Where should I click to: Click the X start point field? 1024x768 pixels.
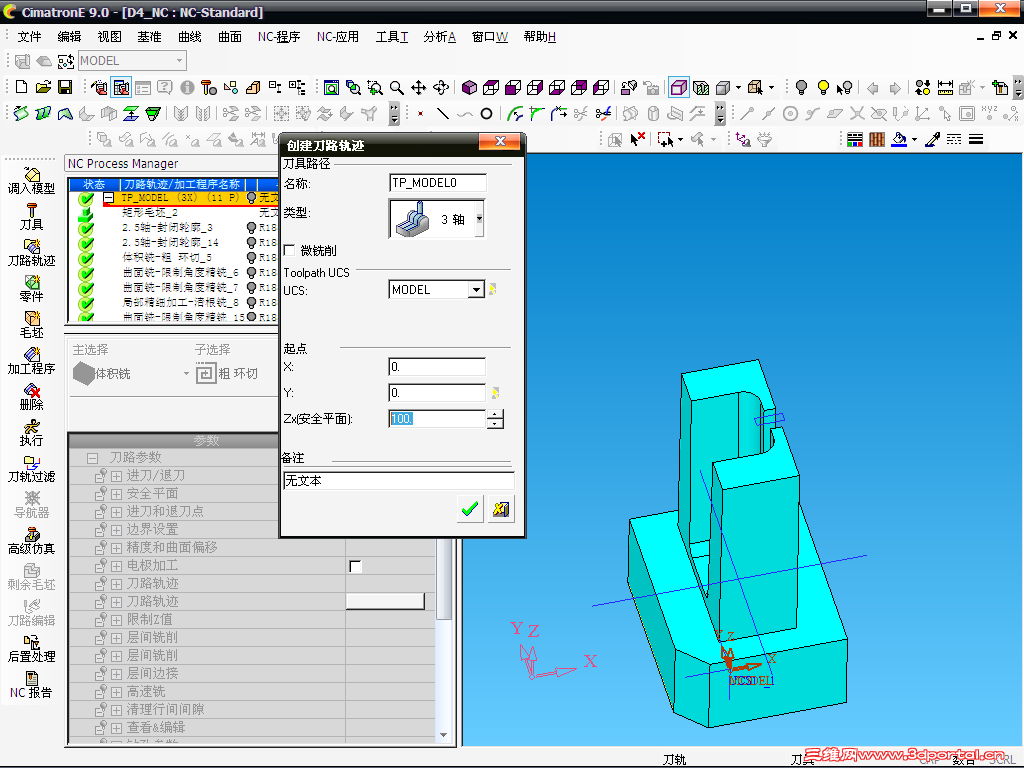pyautogui.click(x=436, y=367)
